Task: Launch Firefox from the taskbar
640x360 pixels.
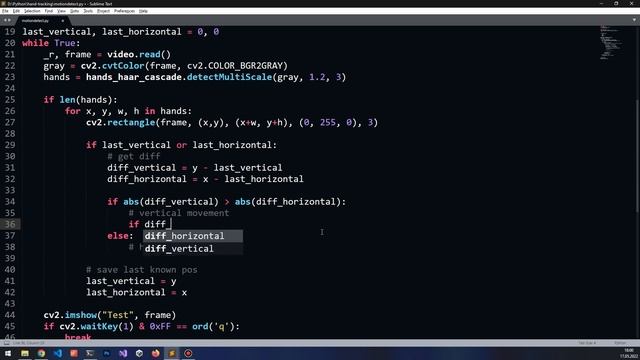Action: 156,353
